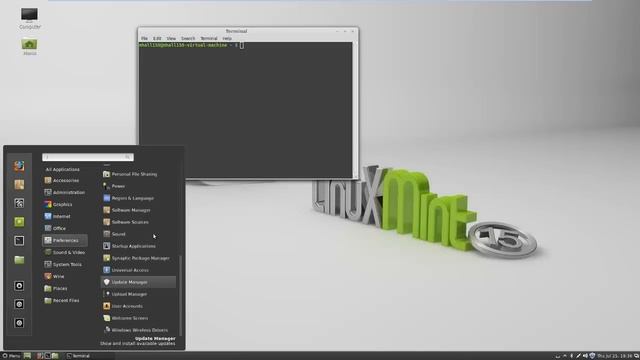Screen dimensions: 640x360
Task: Click the Bluetooth icon in the system tray
Action: pyautogui.click(x=571, y=356)
